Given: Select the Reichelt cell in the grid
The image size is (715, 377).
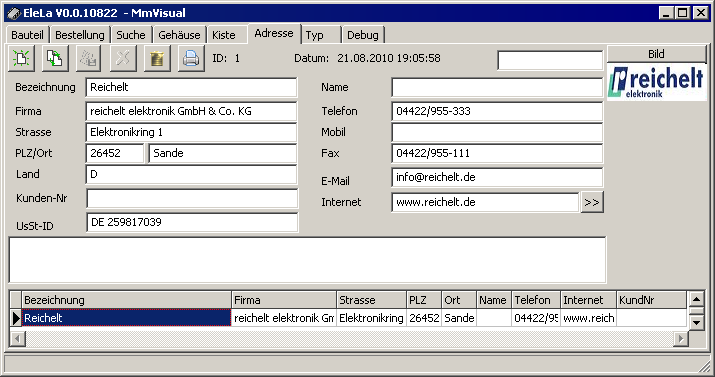Looking at the screenshot, I should (x=127, y=318).
